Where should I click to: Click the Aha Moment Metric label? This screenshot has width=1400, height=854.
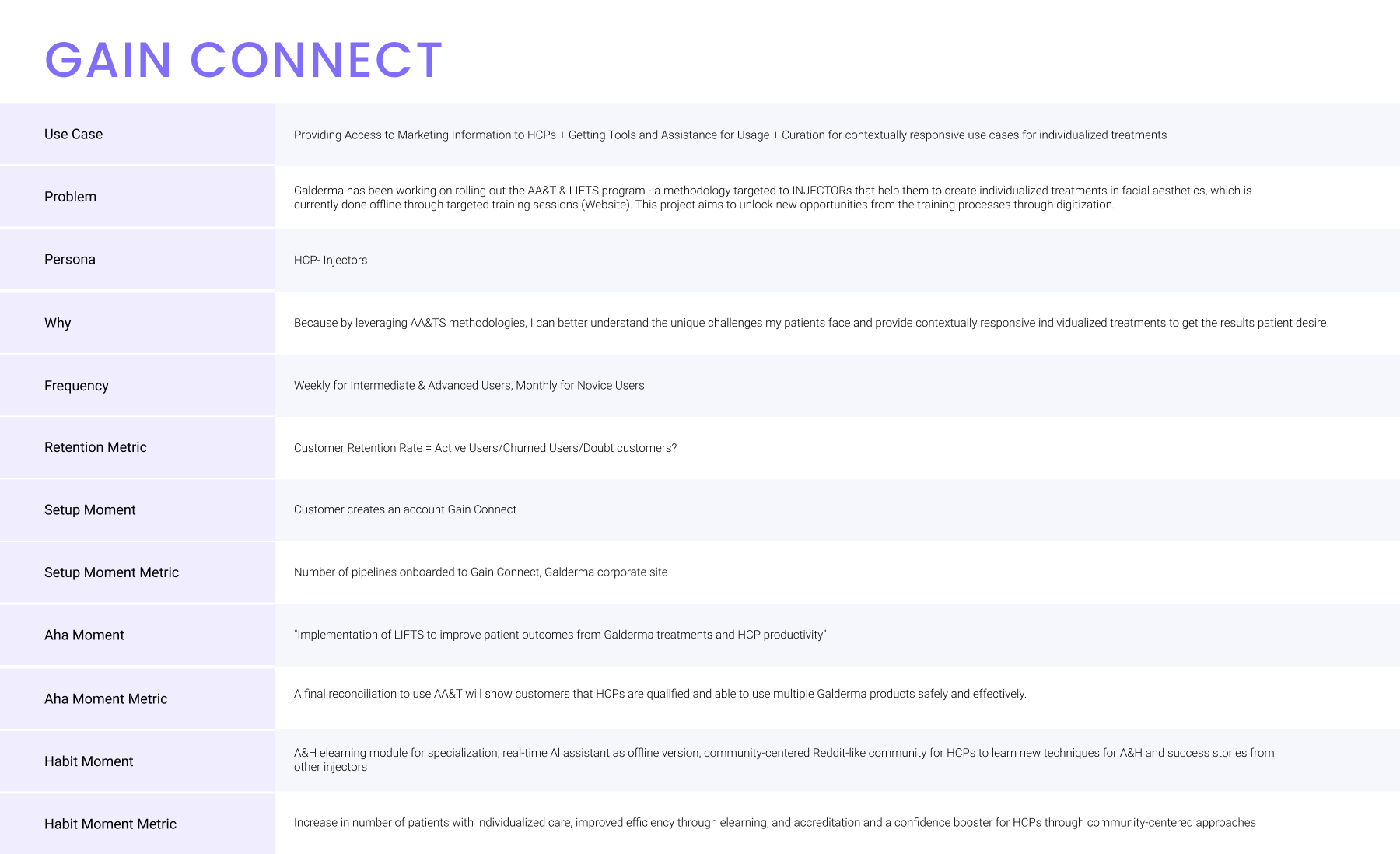pyautogui.click(x=106, y=698)
